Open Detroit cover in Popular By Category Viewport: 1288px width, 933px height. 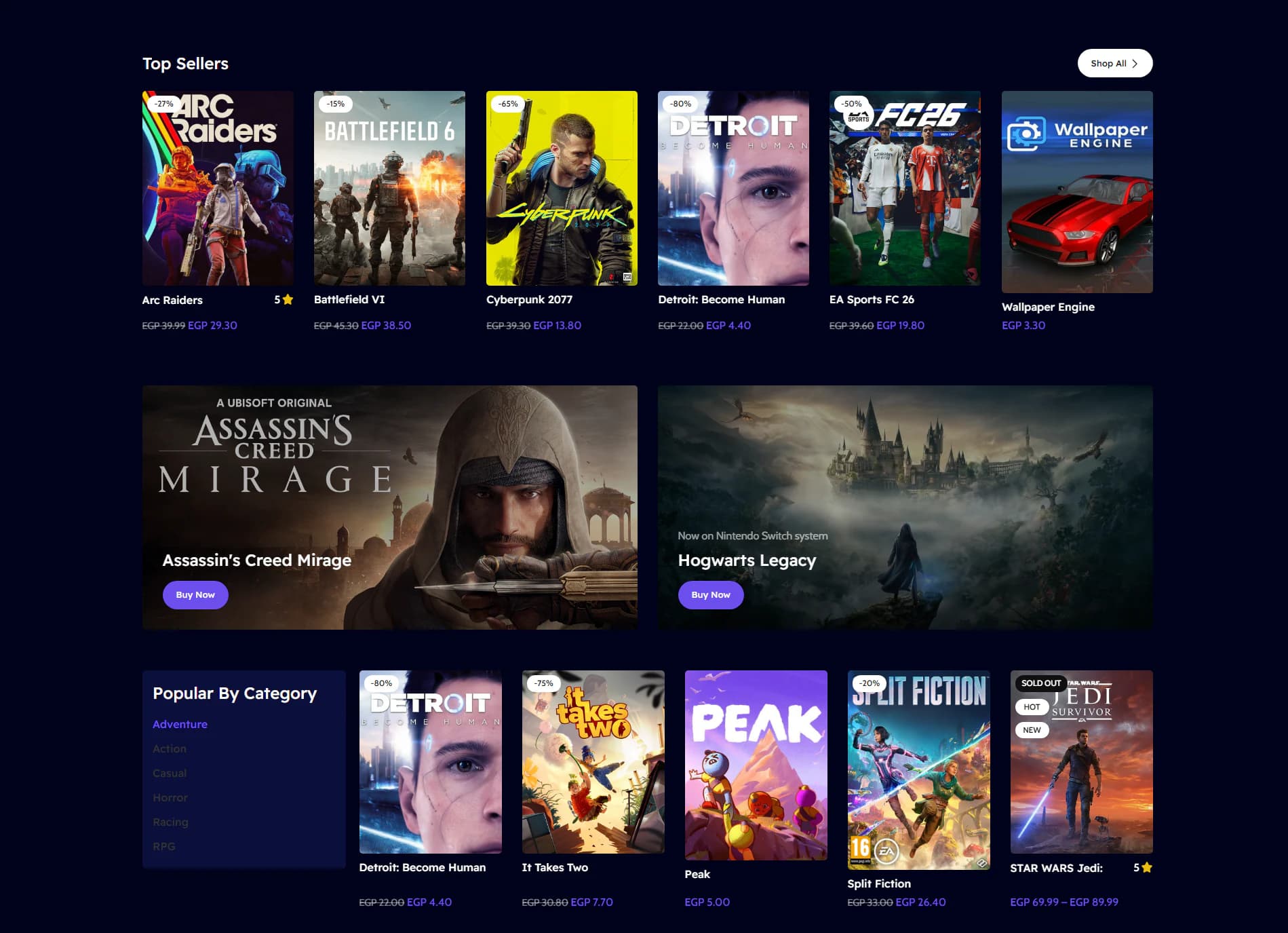(x=430, y=762)
